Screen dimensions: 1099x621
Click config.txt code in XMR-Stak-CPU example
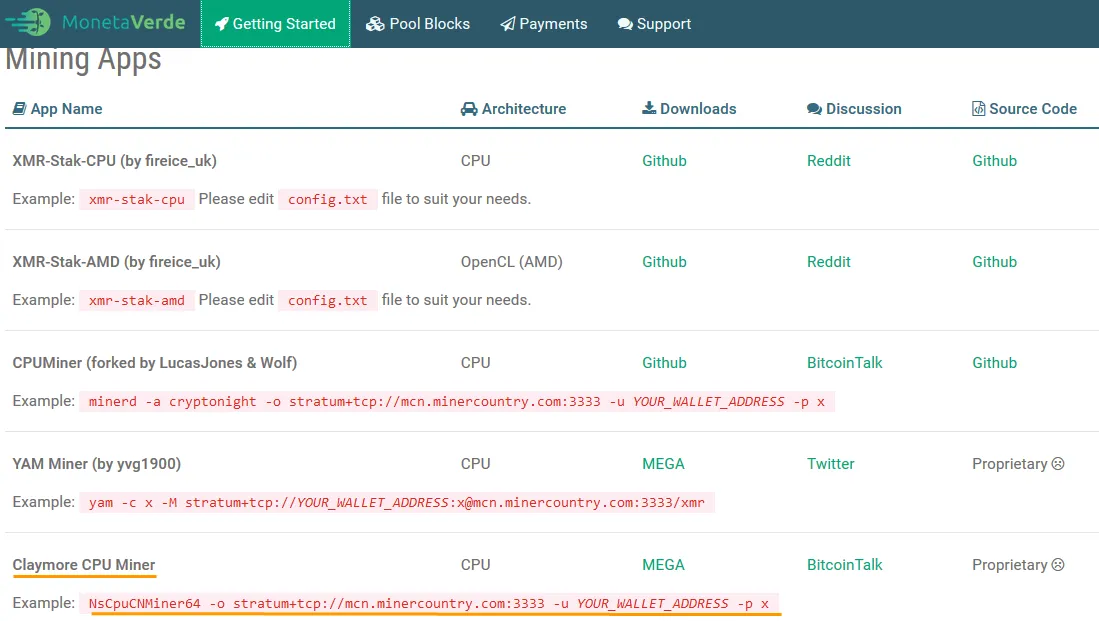click(327, 200)
